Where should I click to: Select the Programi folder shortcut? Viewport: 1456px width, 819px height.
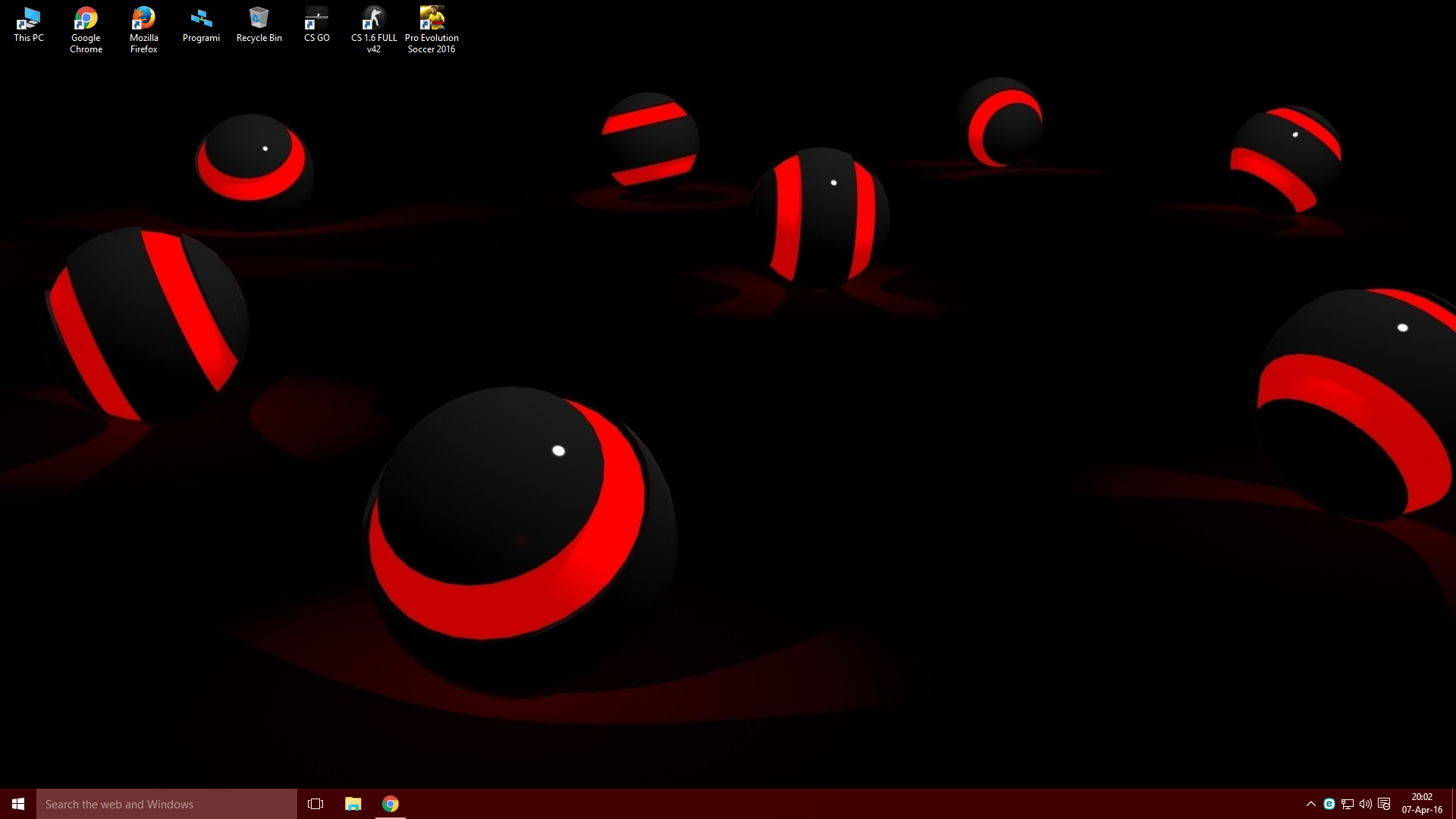coord(201,24)
